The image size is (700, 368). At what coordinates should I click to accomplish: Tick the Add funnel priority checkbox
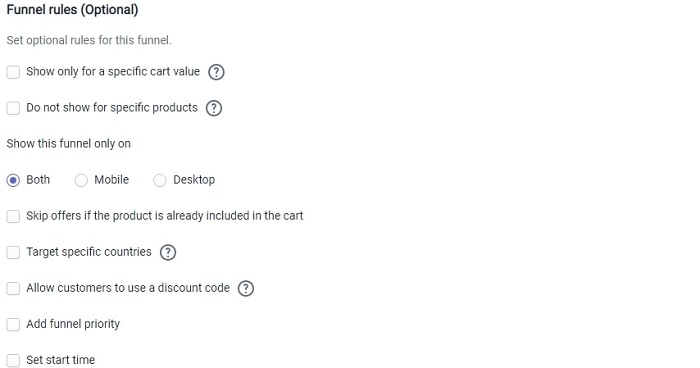pos(13,324)
